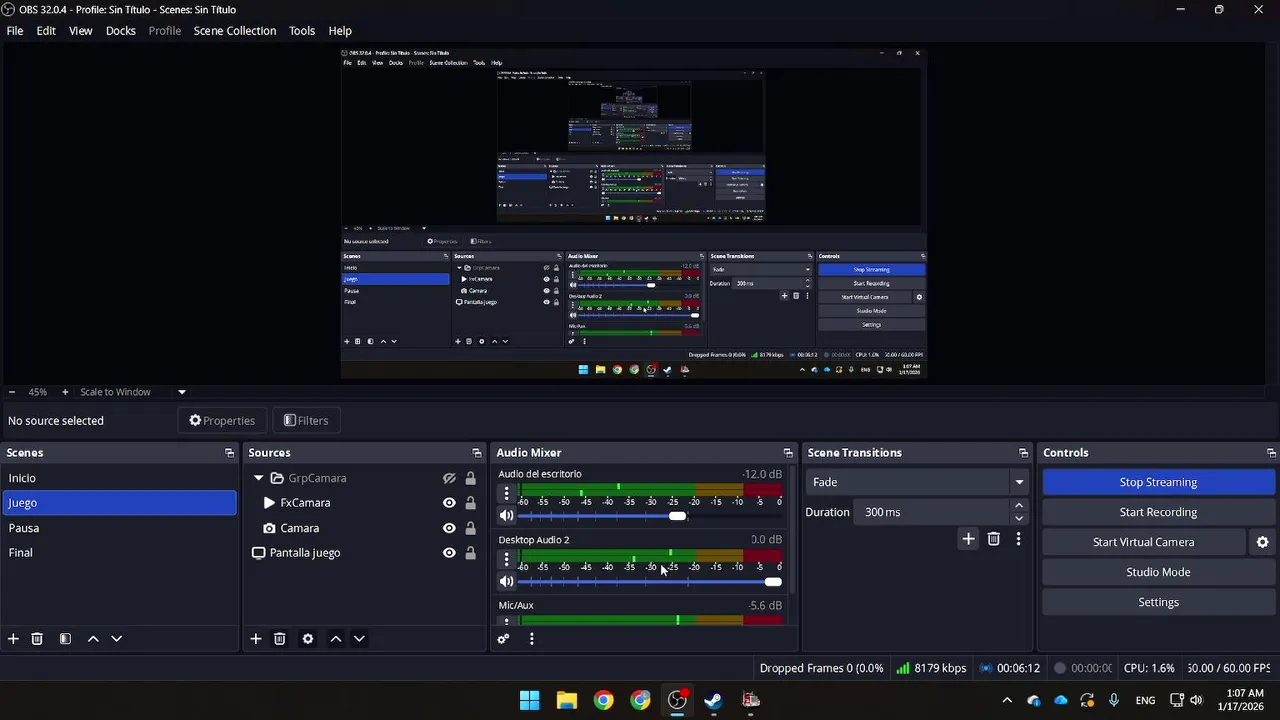Zoom in the preview with plus icon

tap(65, 392)
